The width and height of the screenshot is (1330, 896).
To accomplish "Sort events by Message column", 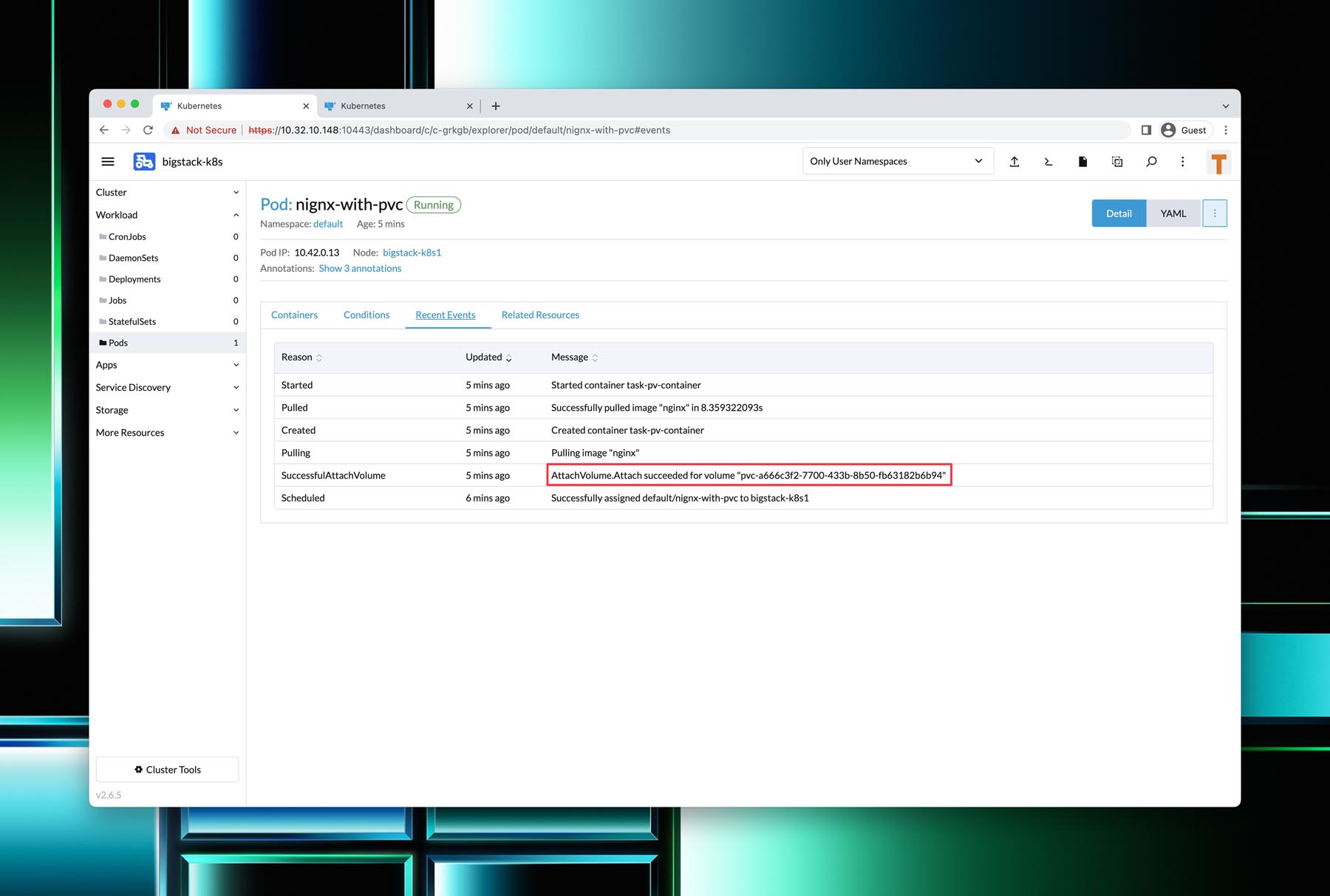I will point(574,358).
